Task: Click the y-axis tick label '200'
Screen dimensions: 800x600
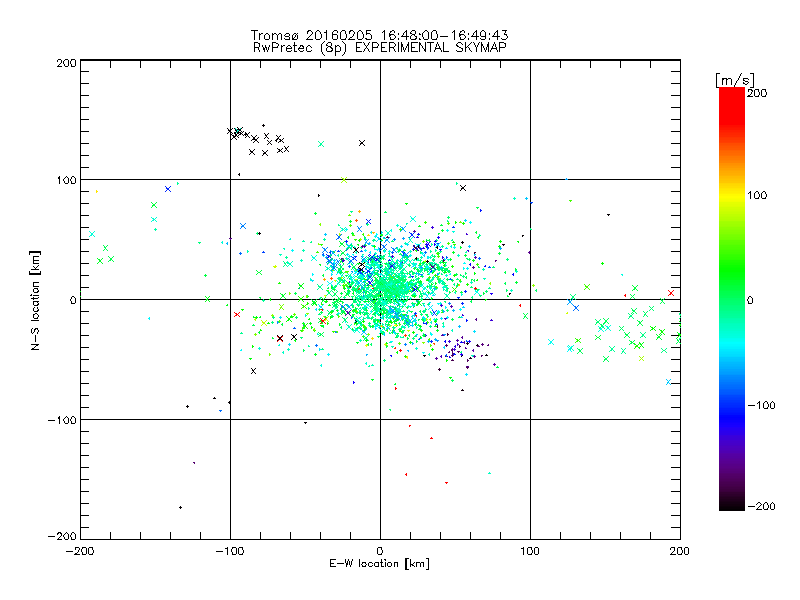Action: point(66,63)
